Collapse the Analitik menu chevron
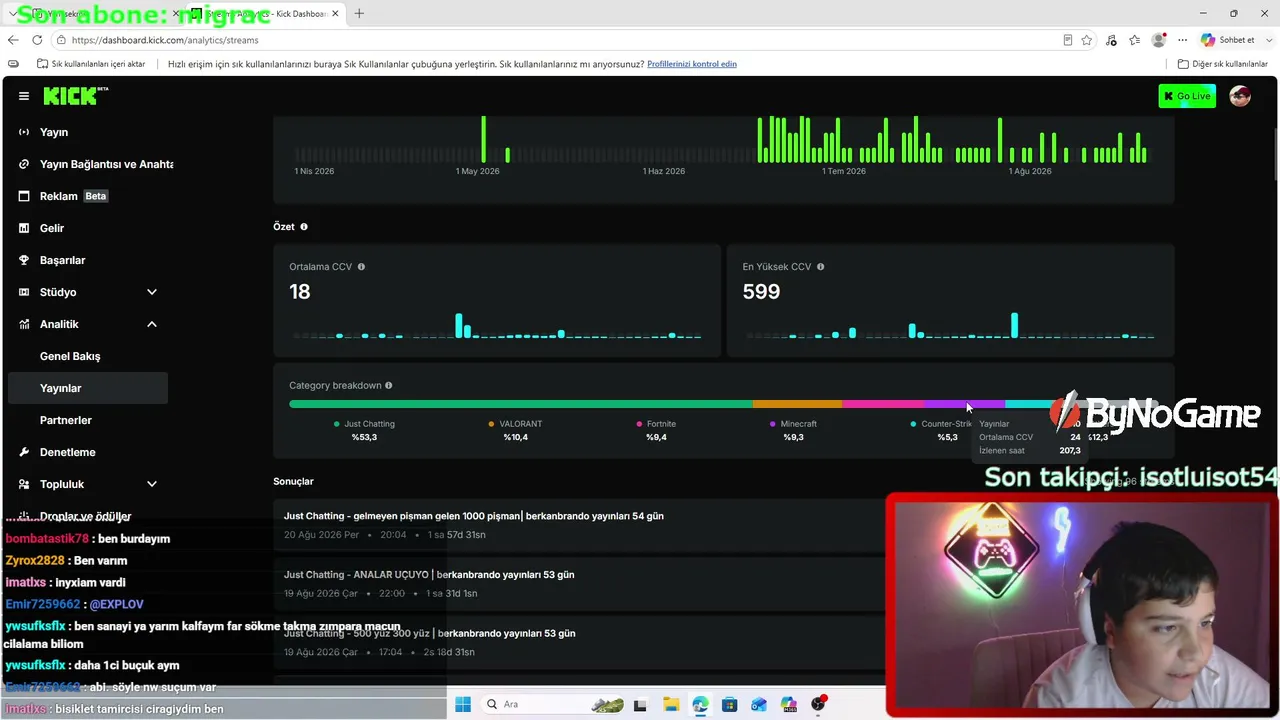The image size is (1280, 720). click(152, 324)
